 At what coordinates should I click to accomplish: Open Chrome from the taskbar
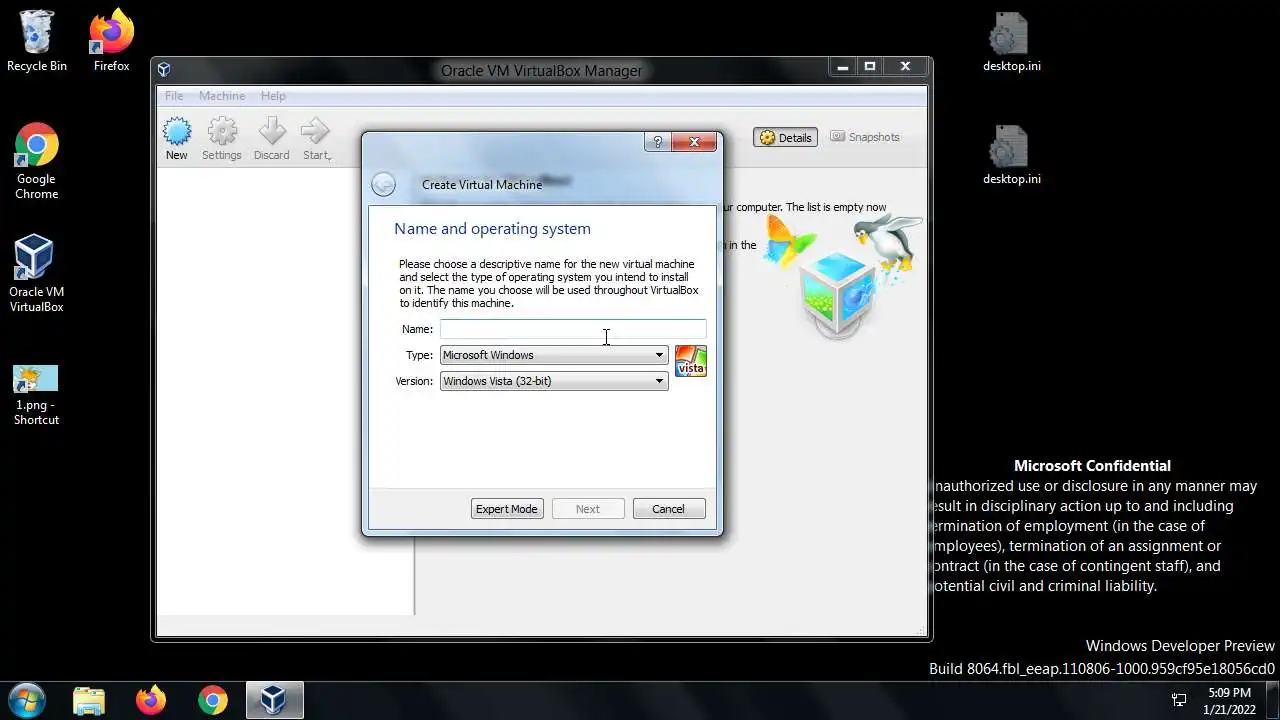pos(212,700)
